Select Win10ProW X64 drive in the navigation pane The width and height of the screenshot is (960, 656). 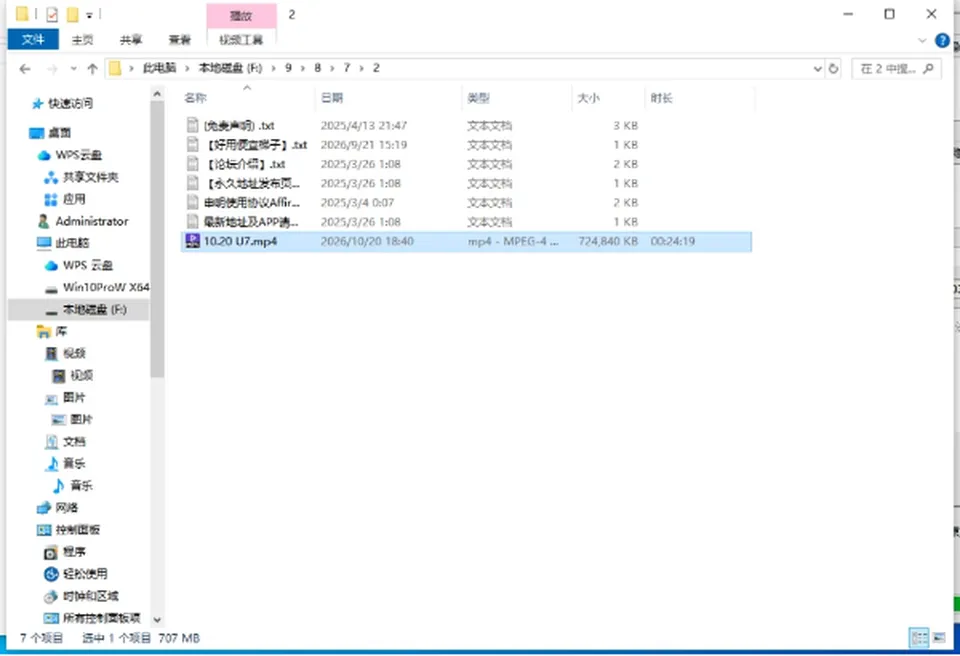pyautogui.click(x=106, y=287)
